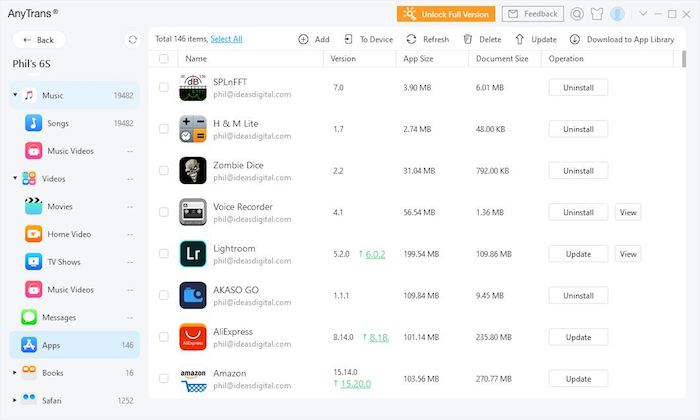
Task: Sort by App Size column header
Action: pyautogui.click(x=432, y=58)
